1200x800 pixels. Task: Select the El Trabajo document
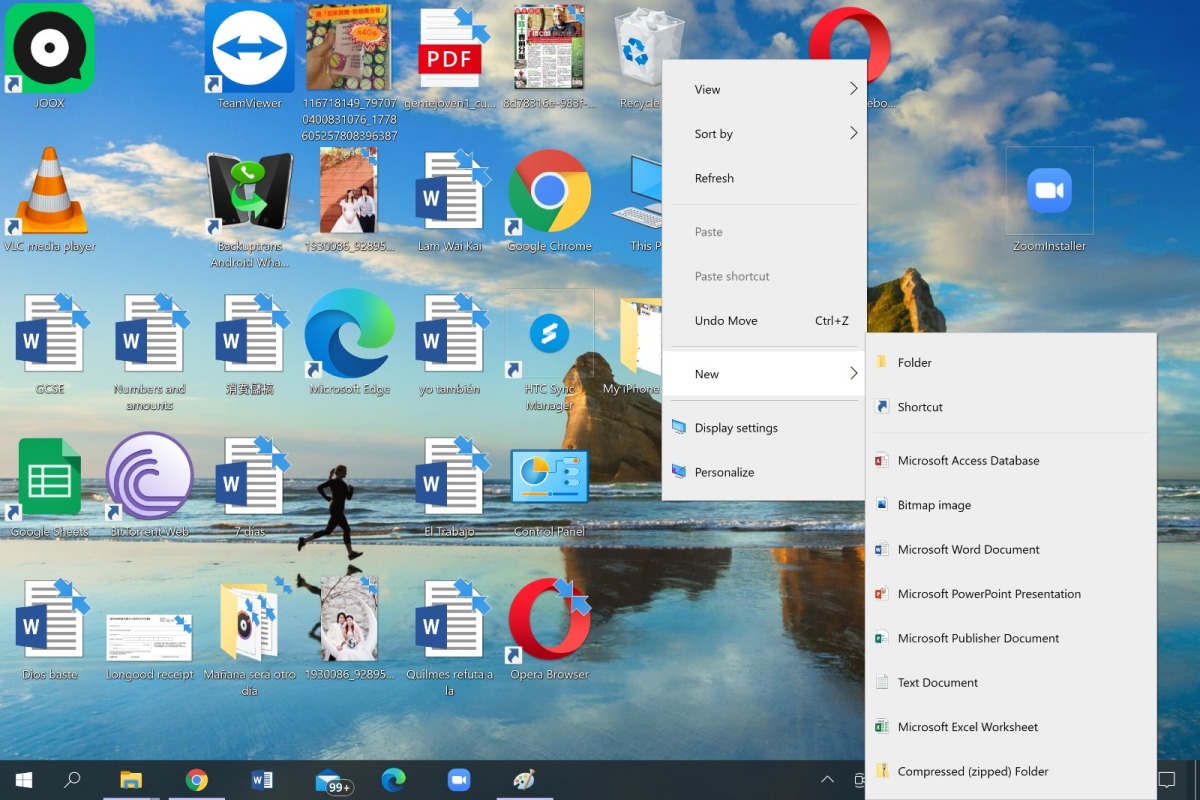tap(450, 486)
